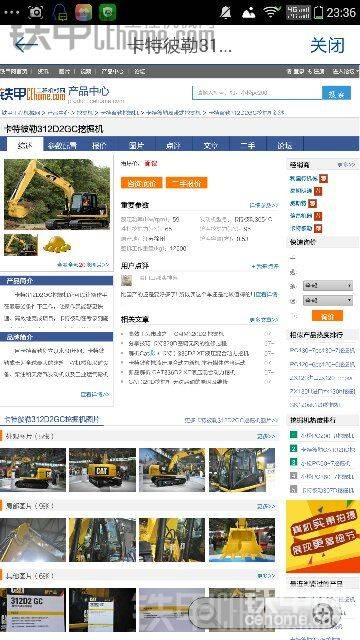
Task: Open the CAT excavator front-view photo
Action: pyautogui.click(x=102, y=470)
